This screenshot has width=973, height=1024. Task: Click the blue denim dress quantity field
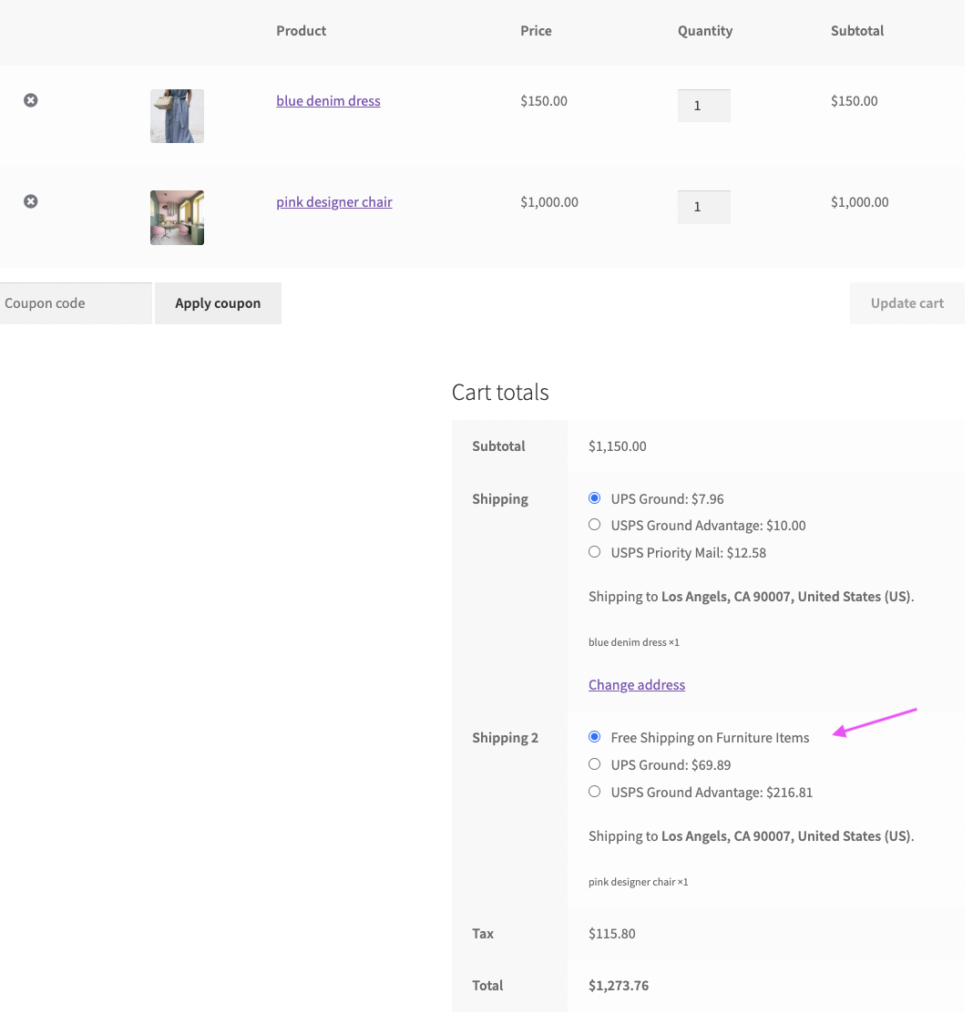point(704,106)
